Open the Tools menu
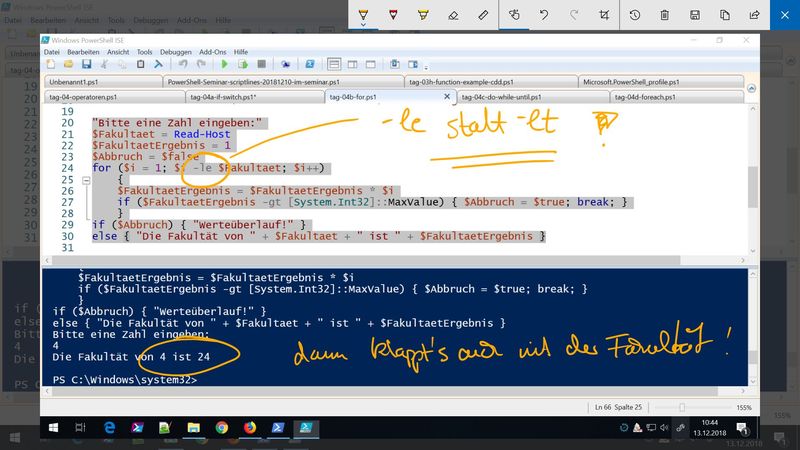 click(144, 52)
